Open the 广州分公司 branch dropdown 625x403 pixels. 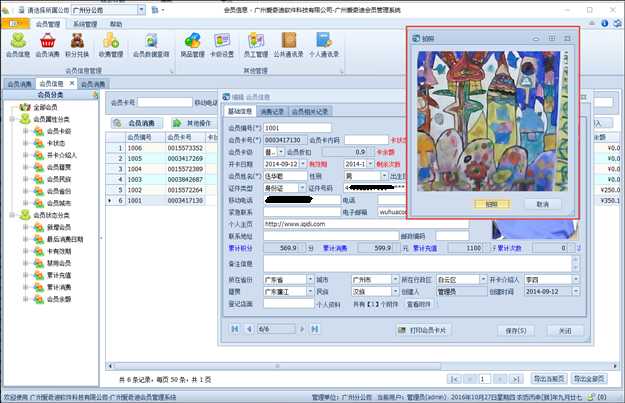click(x=142, y=10)
